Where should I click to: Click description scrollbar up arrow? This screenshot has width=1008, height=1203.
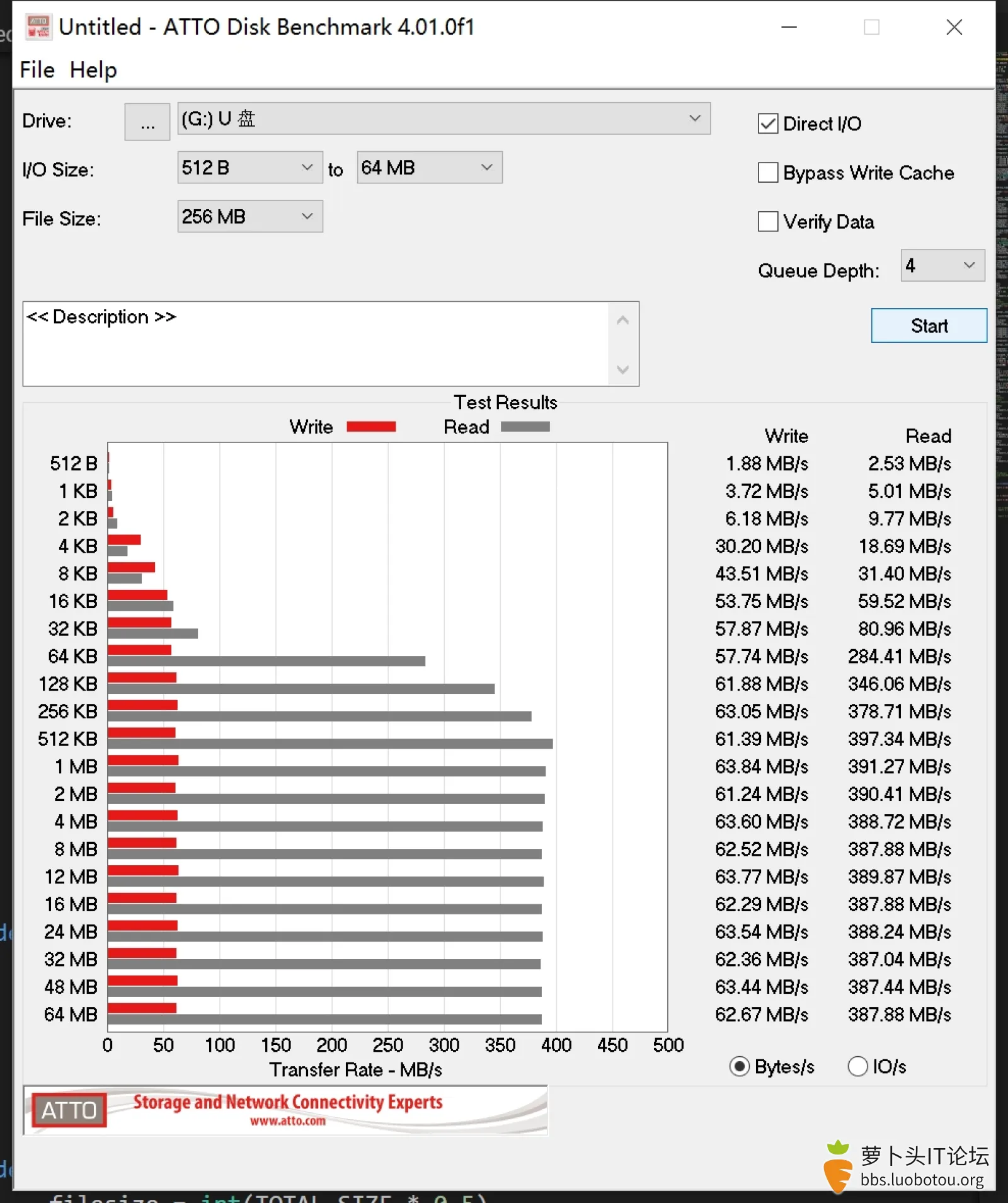(623, 320)
